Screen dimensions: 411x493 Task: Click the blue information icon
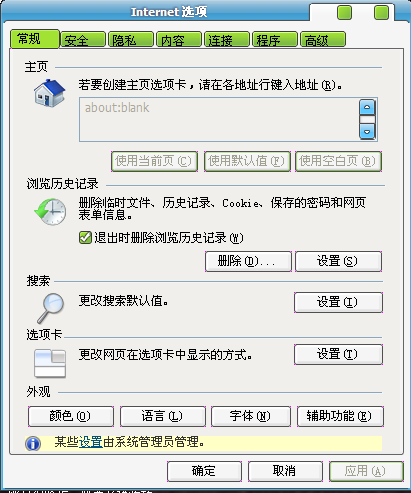coord(33,444)
